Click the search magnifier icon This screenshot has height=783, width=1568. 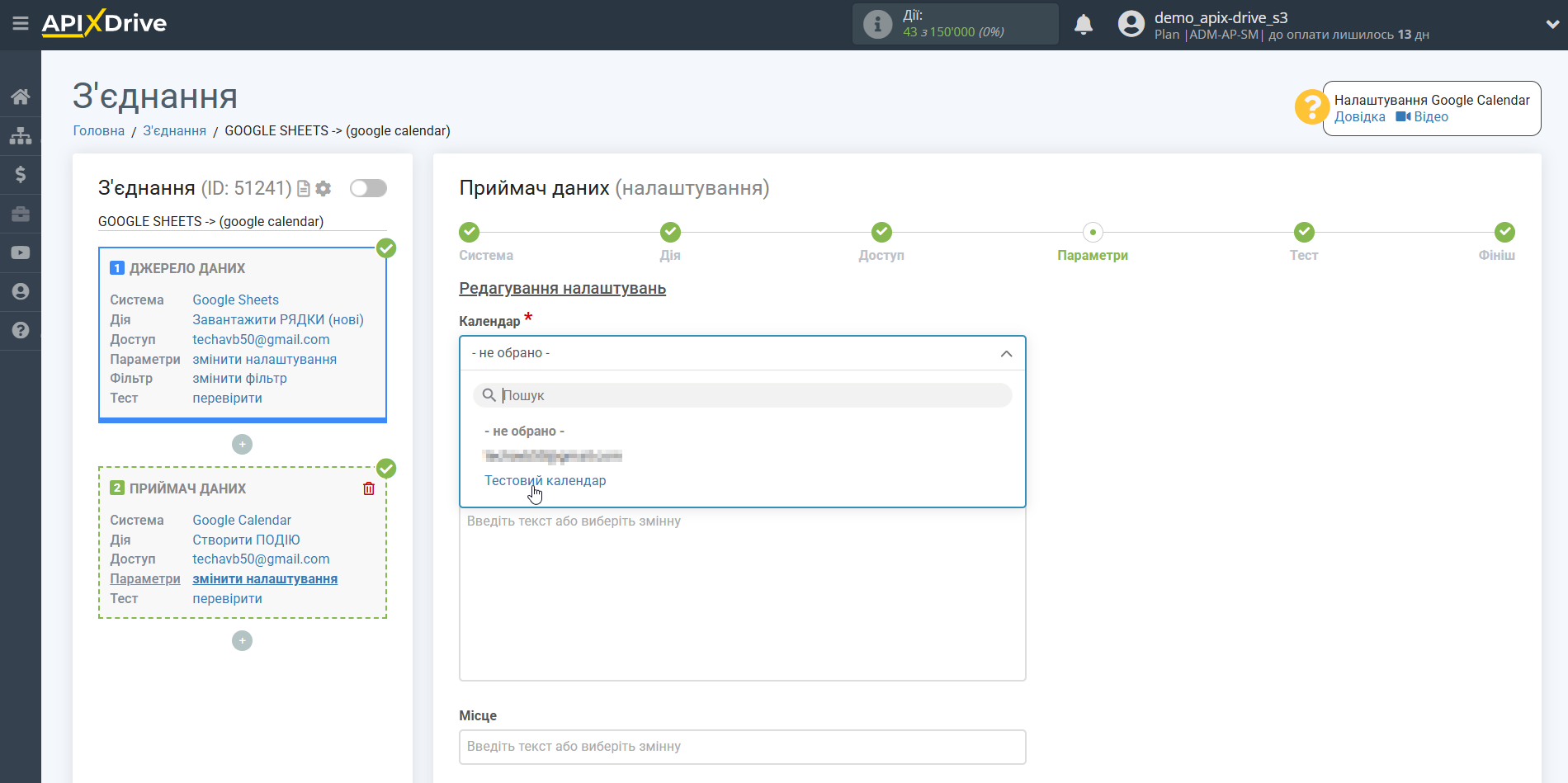click(x=489, y=395)
